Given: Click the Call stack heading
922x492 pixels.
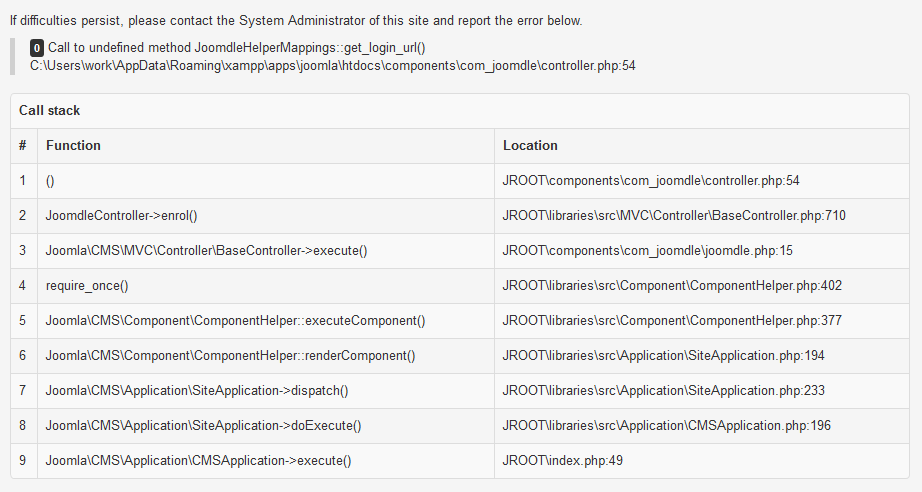Looking at the screenshot, I should [x=49, y=110].
